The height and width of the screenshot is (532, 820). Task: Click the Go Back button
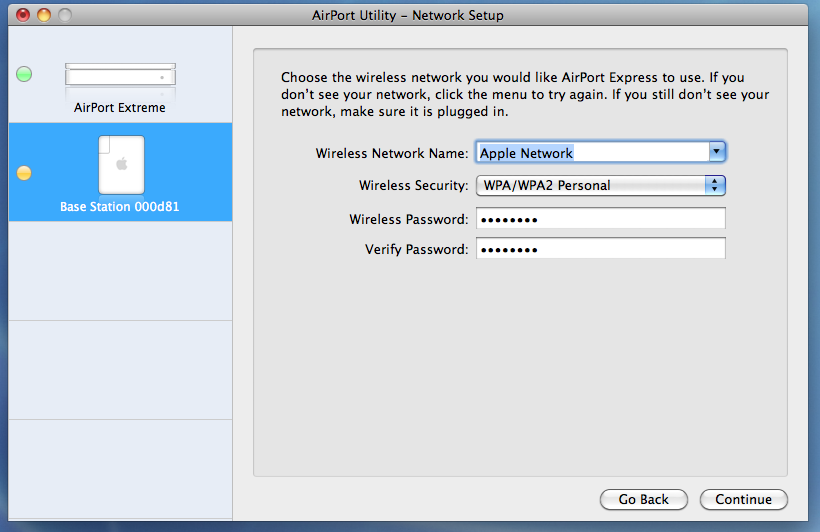(x=643, y=499)
